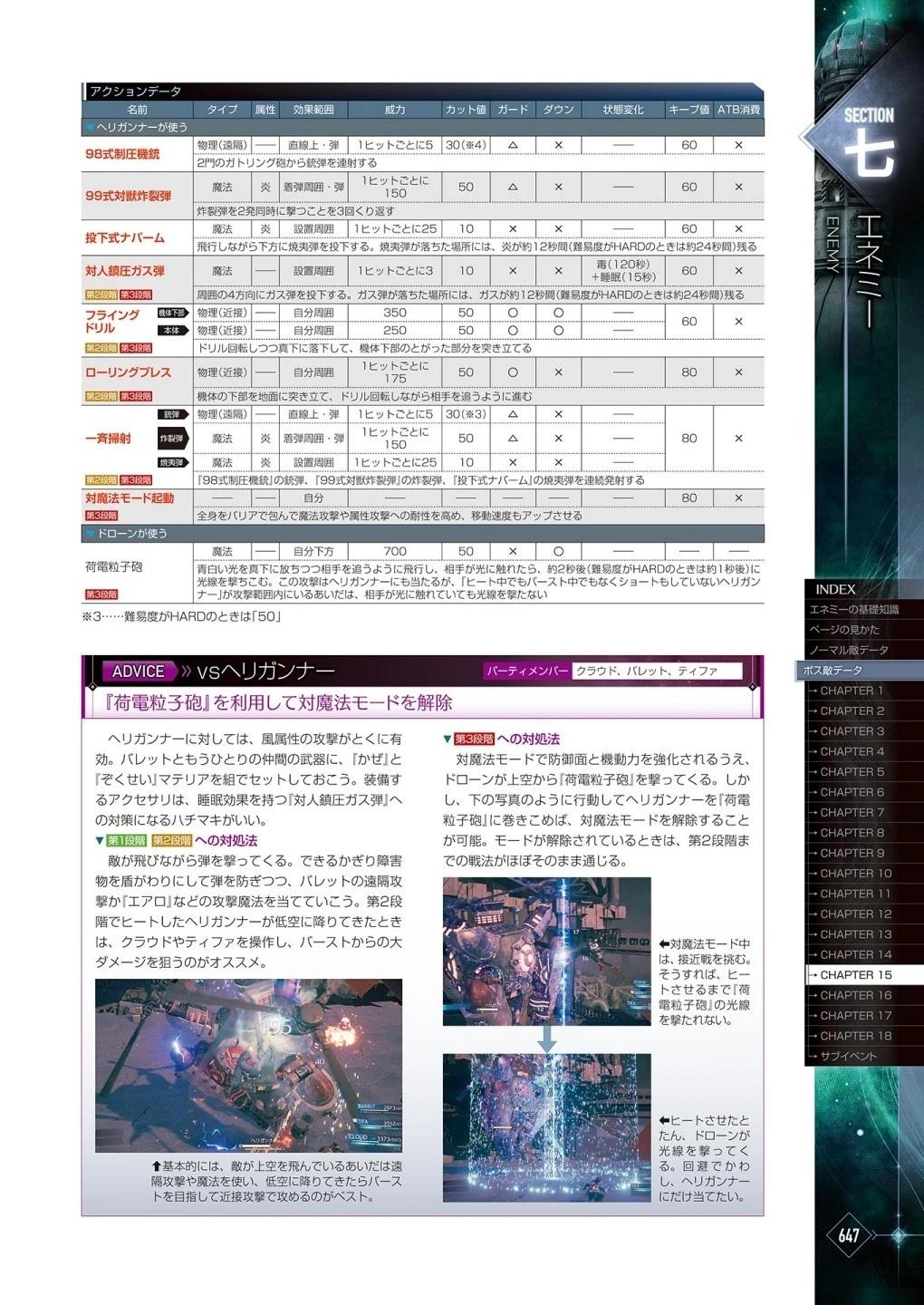Jump to ノーマル敵データ index entry
Screen dimensions: 924x1305
pos(848,650)
